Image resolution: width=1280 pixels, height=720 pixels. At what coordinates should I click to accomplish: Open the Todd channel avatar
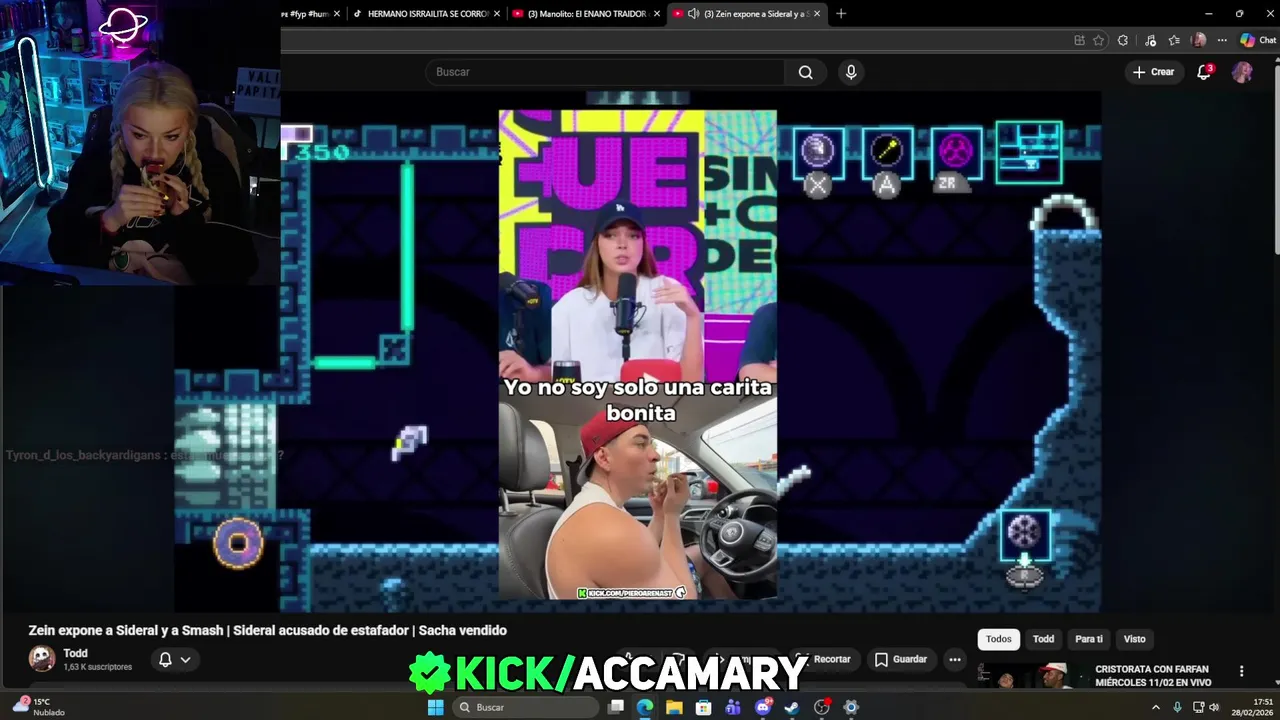[x=42, y=658]
